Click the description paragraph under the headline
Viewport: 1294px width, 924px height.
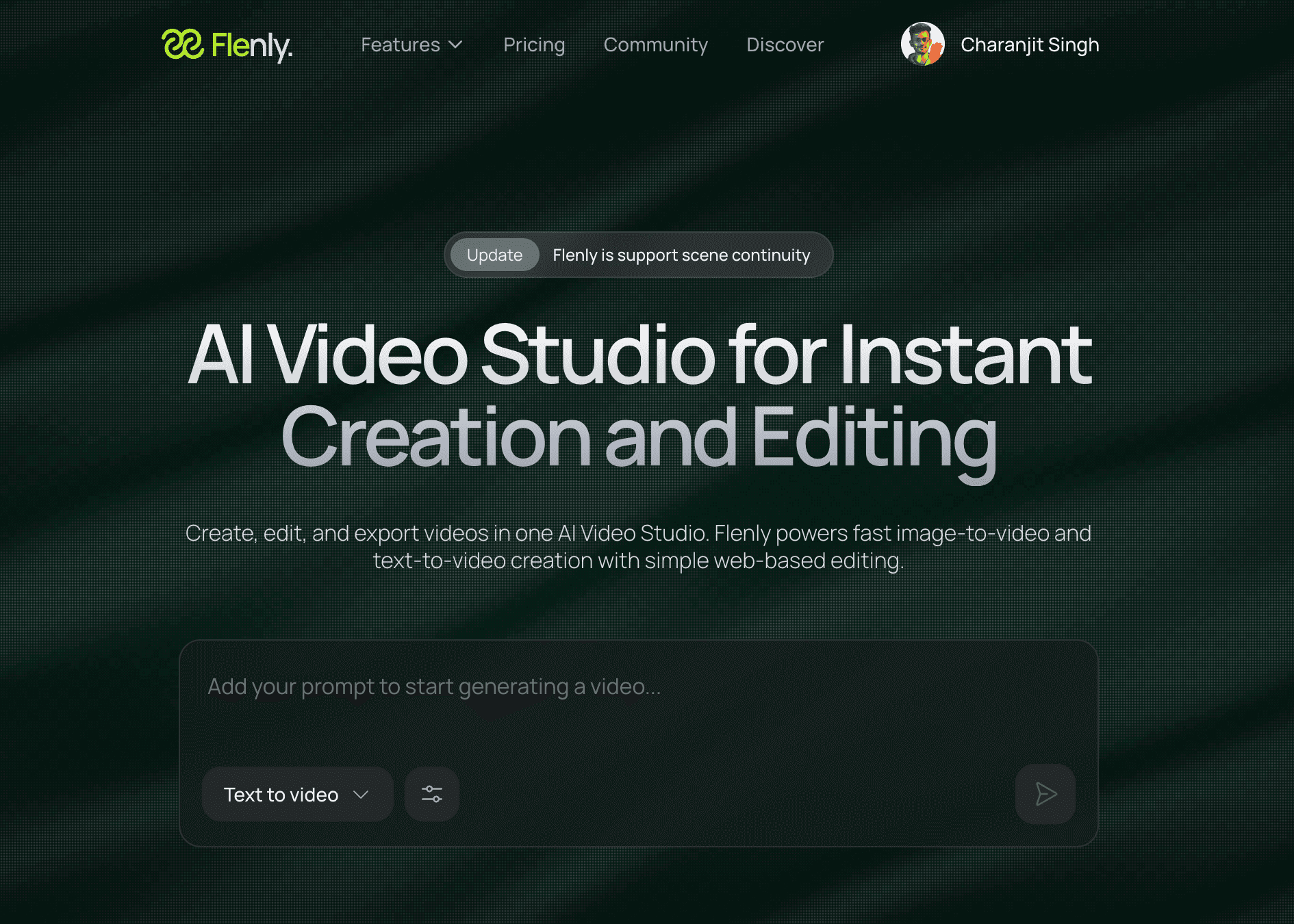tap(639, 547)
